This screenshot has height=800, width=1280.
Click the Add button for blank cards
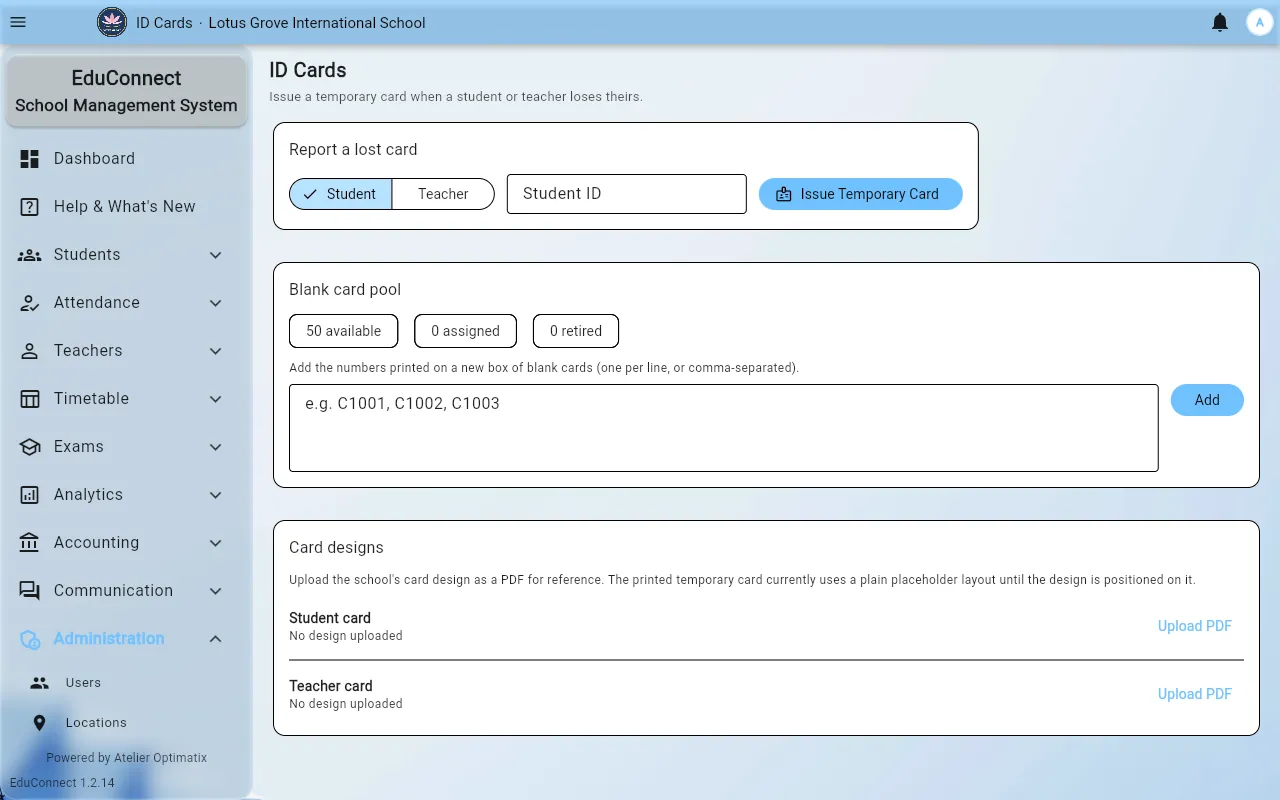[x=1207, y=400]
